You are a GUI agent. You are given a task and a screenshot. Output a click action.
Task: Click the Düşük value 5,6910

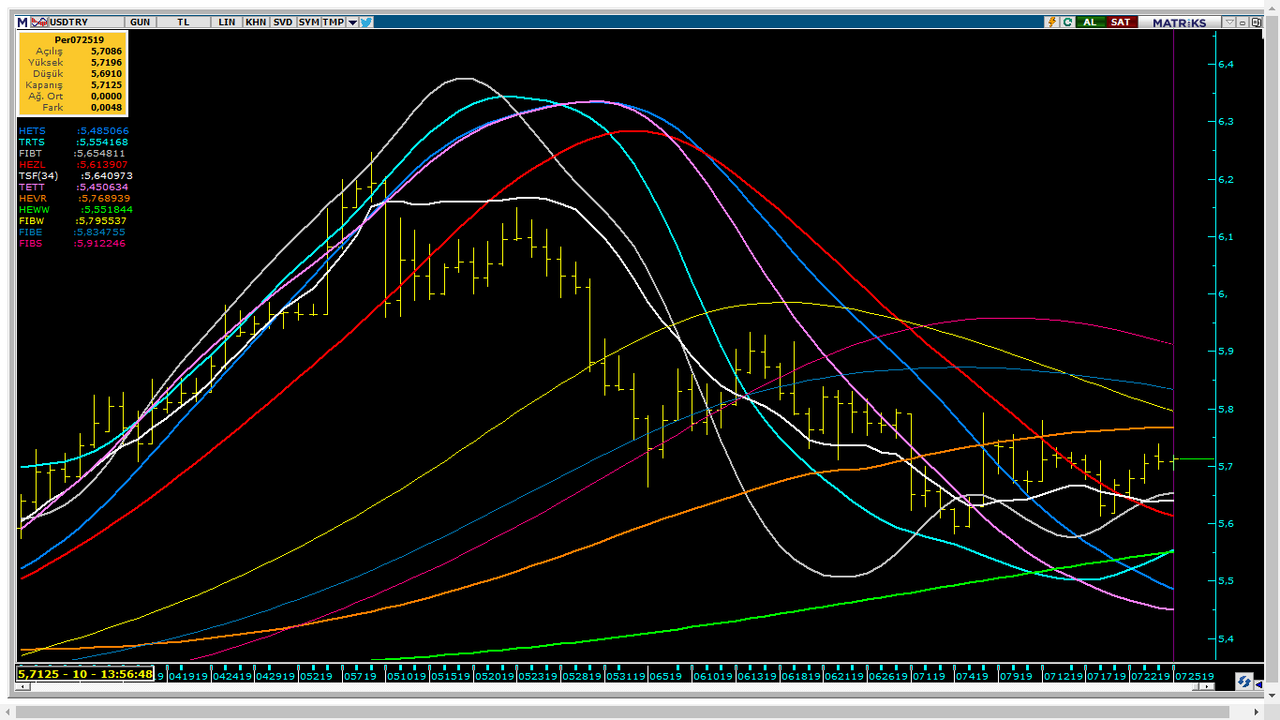106,73
